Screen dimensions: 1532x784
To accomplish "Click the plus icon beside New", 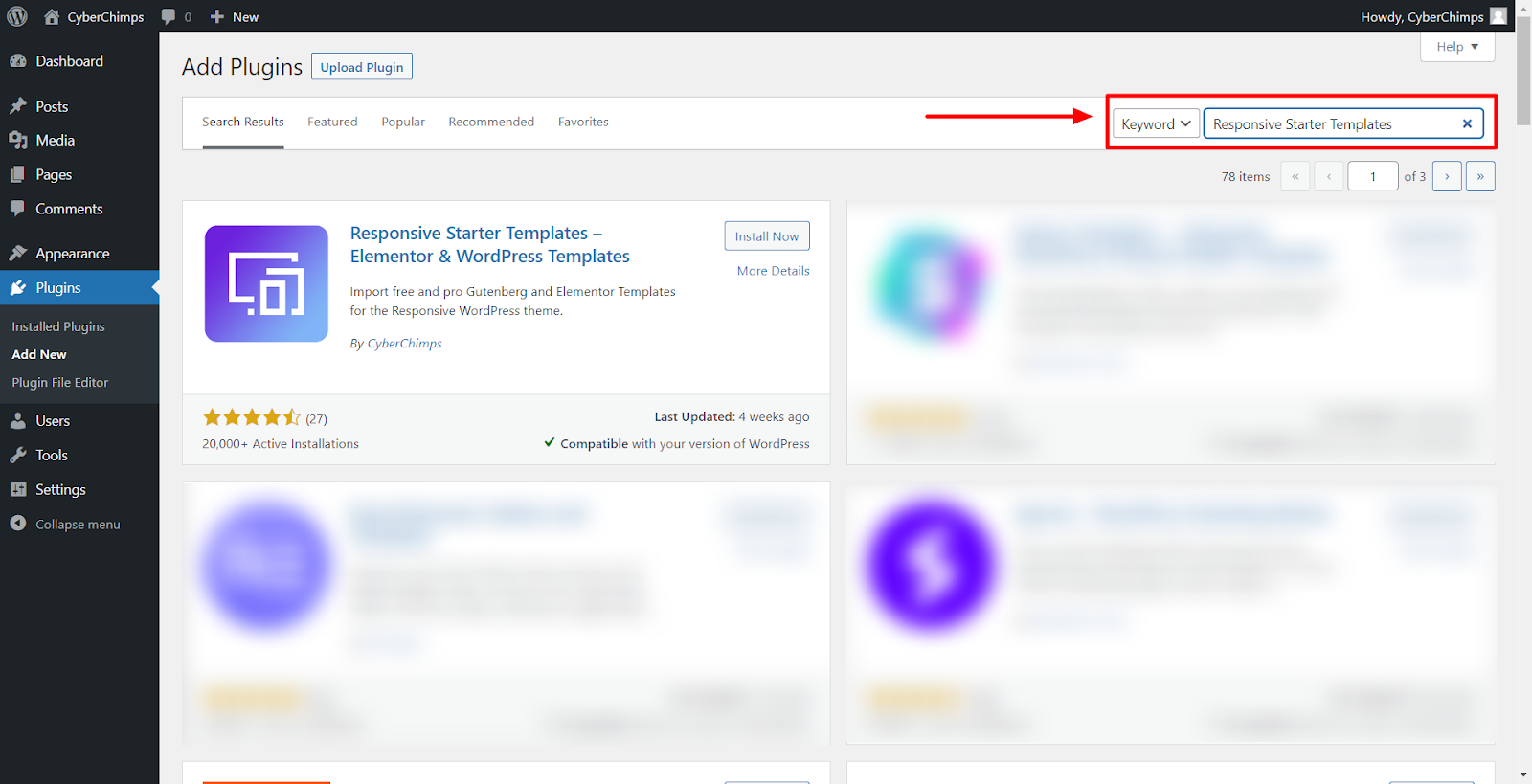I will coord(217,16).
